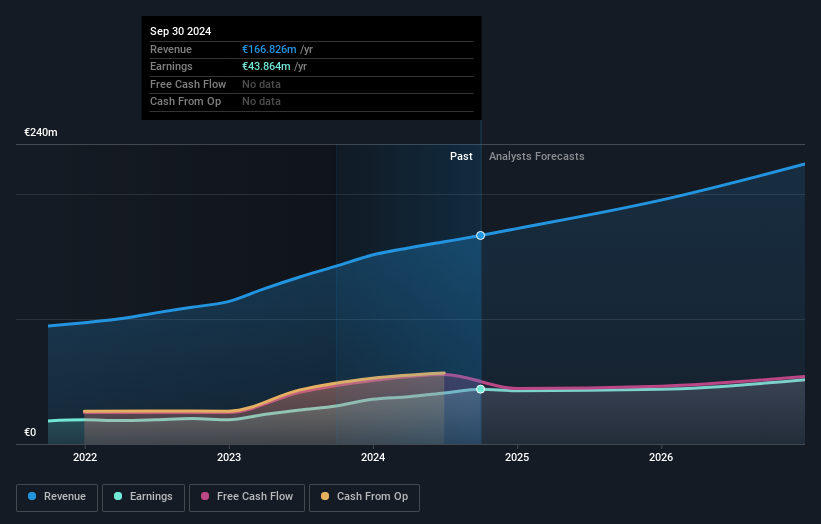
Task: Click the 2026 x-axis label
Action: [661, 457]
